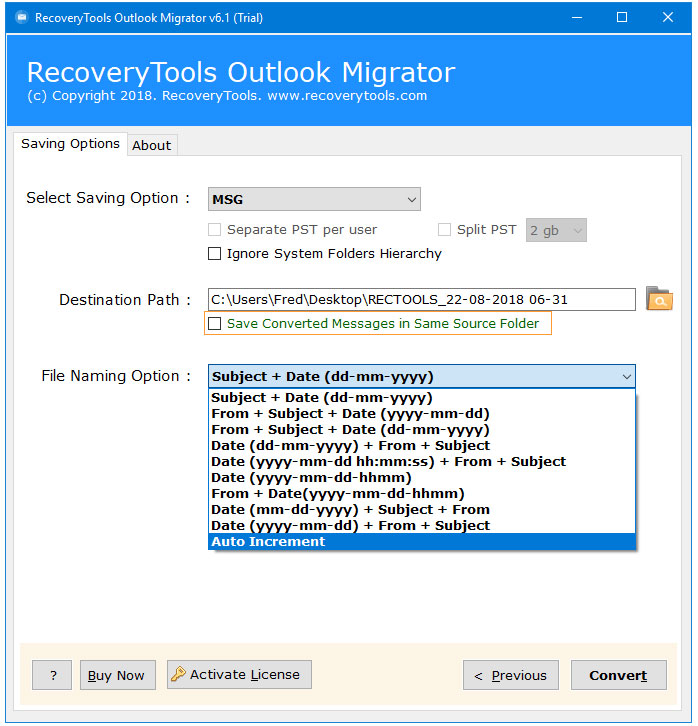Go back with the Previous button
This screenshot has height=726, width=698.
coord(511,675)
